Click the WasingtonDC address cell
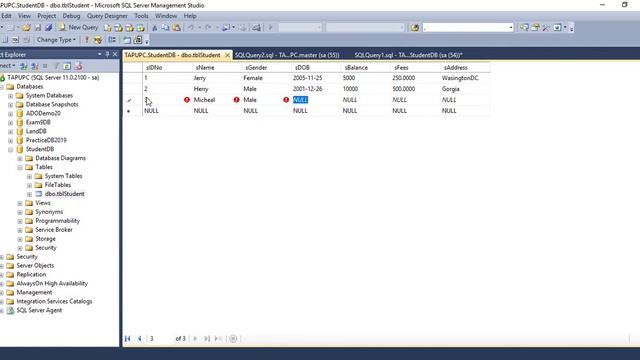Viewport: 640px width, 360px height. pyautogui.click(x=465, y=78)
